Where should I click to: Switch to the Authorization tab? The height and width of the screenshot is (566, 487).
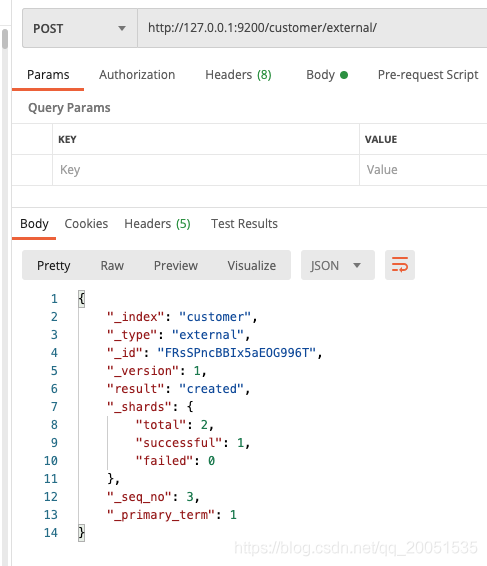[137, 75]
